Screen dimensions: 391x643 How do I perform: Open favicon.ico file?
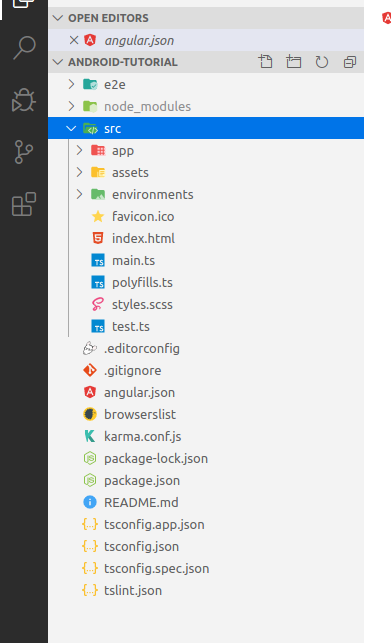pyautogui.click(x=143, y=217)
